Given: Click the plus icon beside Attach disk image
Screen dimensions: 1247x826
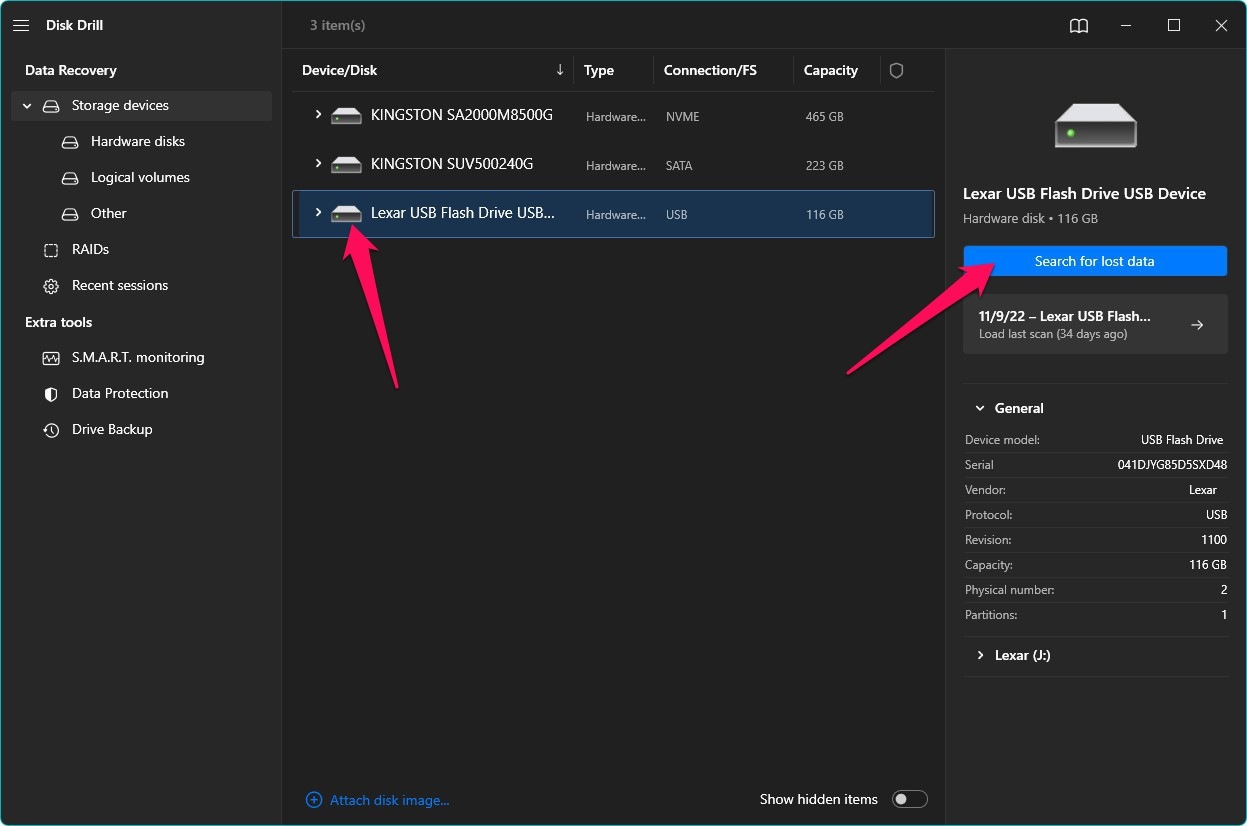Looking at the screenshot, I should pos(314,800).
